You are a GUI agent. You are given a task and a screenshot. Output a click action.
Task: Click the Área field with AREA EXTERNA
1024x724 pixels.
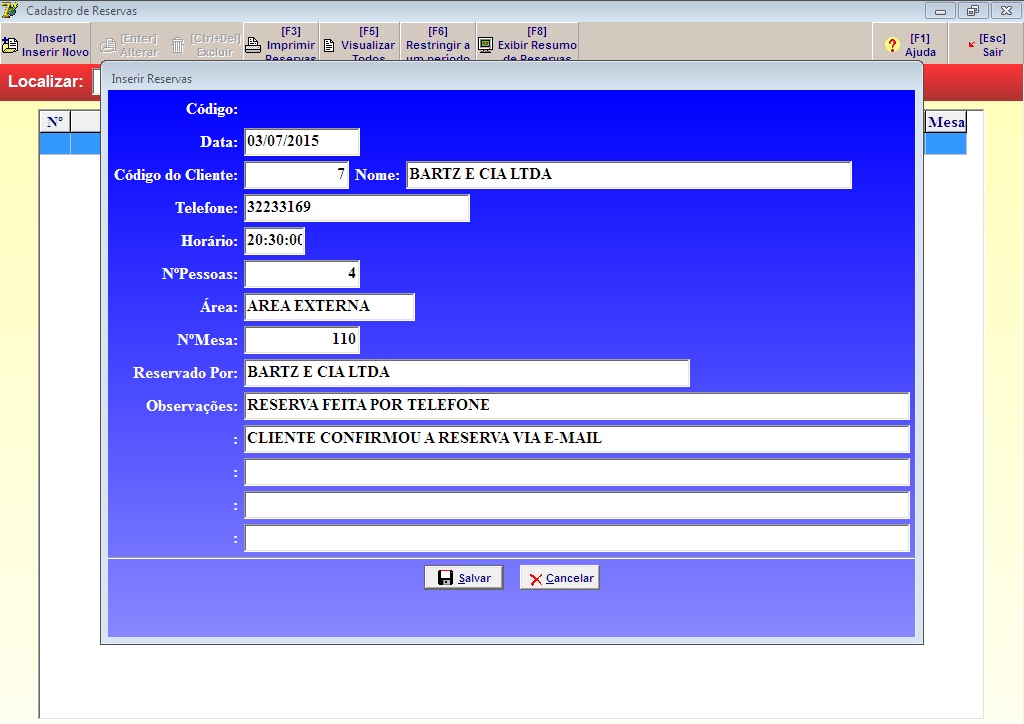(x=329, y=307)
